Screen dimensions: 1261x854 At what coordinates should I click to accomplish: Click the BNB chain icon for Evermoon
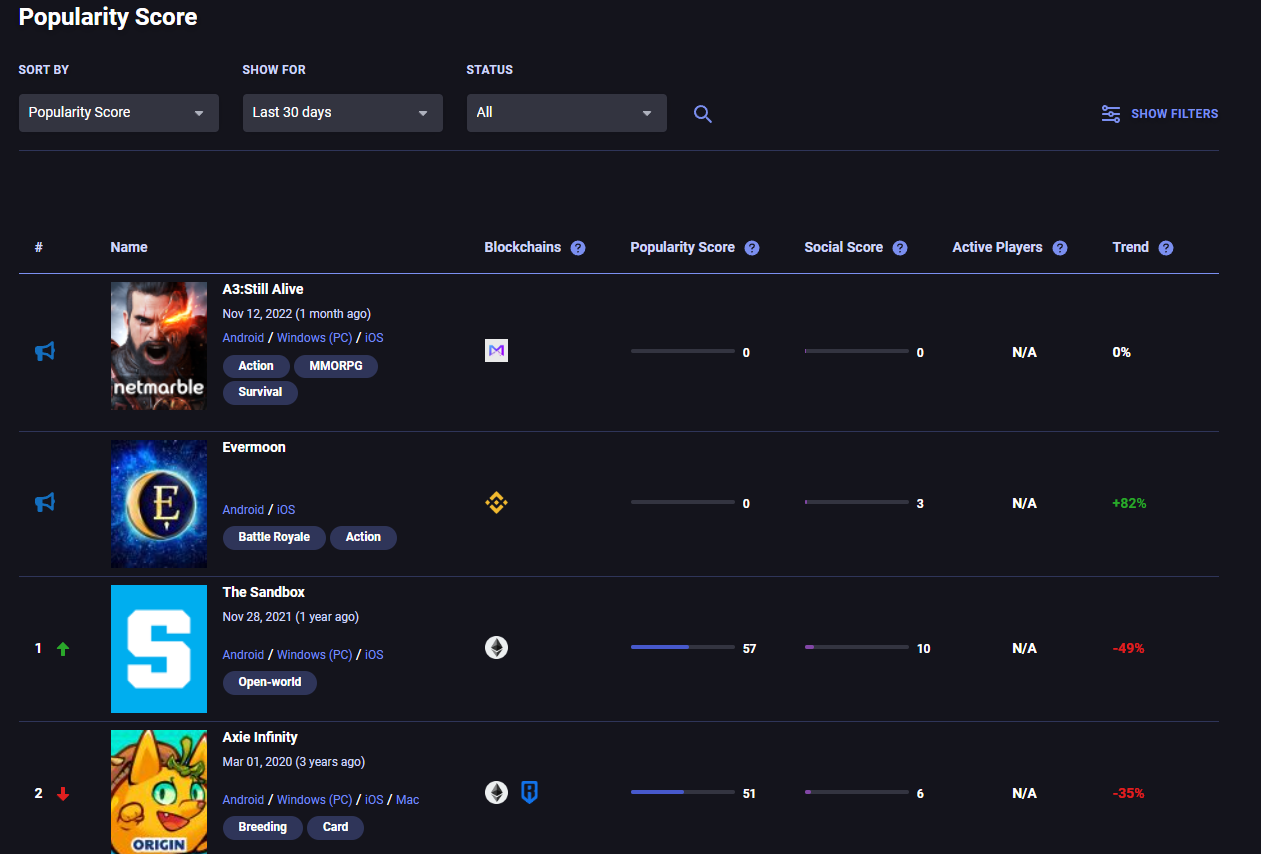496,503
